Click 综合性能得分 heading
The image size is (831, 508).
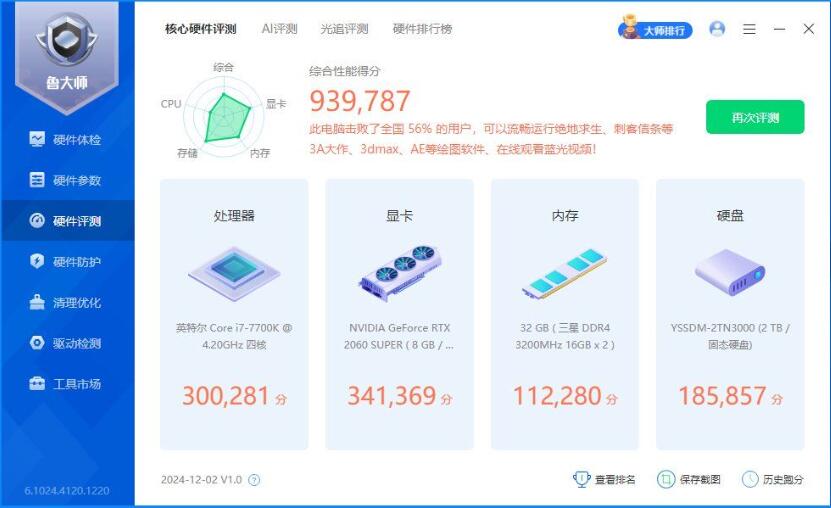click(344, 71)
